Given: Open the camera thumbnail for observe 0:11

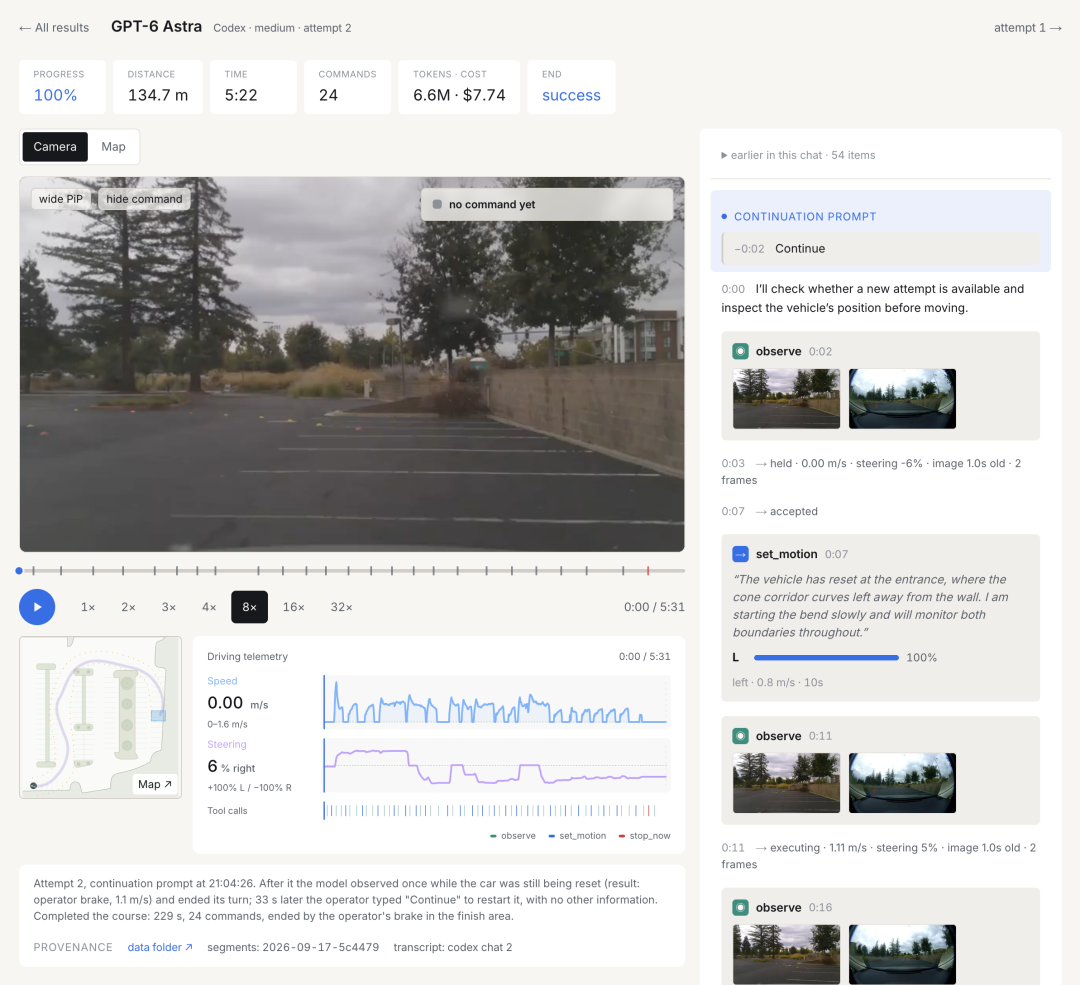Looking at the screenshot, I should click(x=787, y=782).
